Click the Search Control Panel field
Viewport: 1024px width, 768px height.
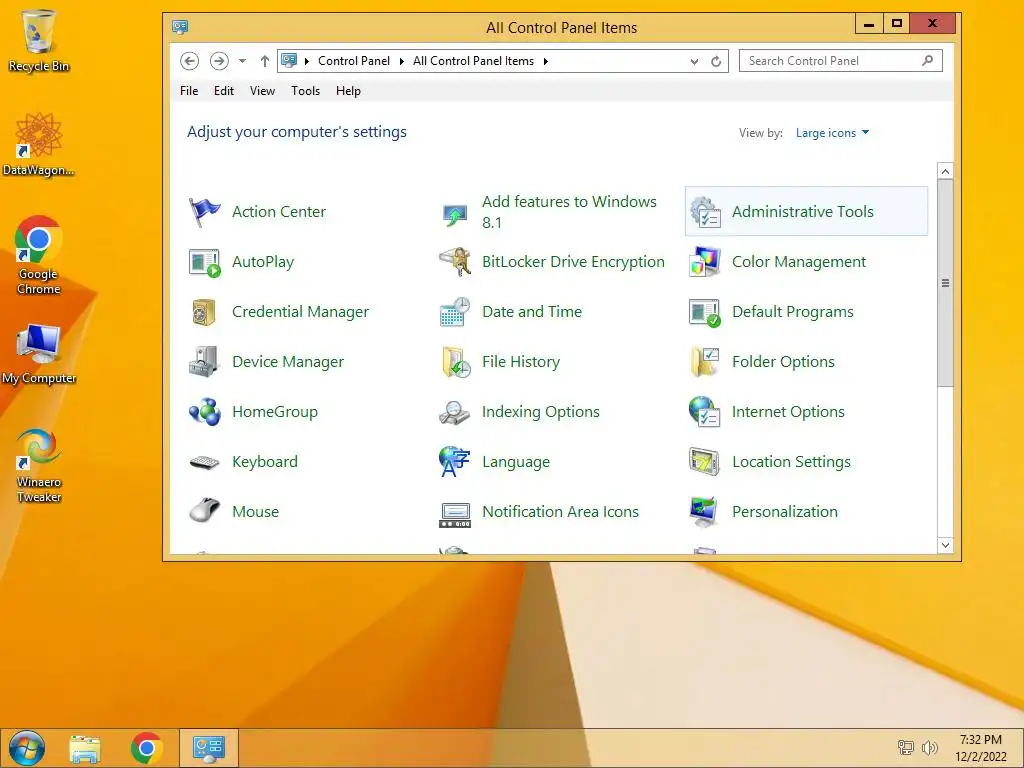click(840, 61)
